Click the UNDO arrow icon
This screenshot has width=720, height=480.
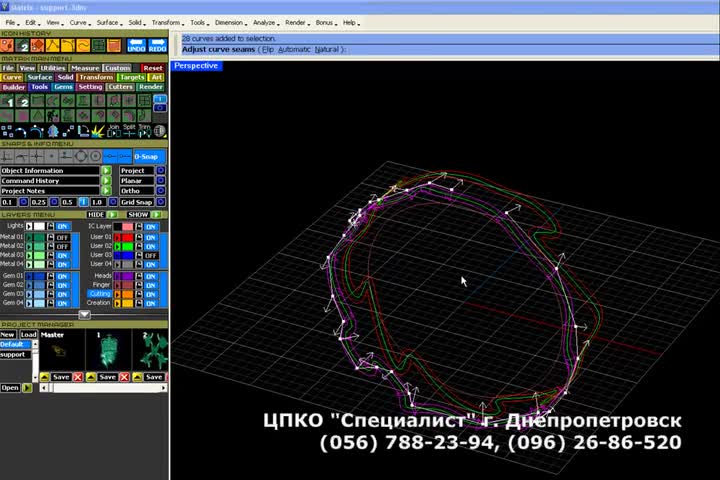click(x=137, y=45)
